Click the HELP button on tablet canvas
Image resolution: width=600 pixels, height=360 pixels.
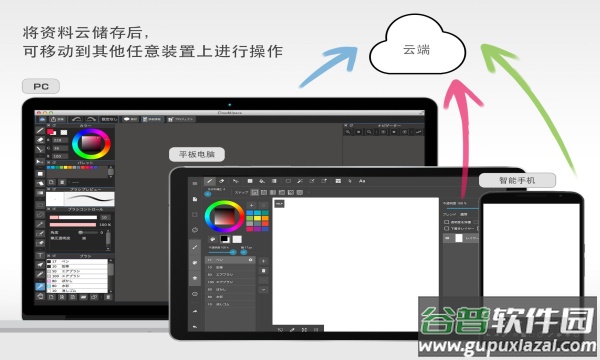pos(279,204)
